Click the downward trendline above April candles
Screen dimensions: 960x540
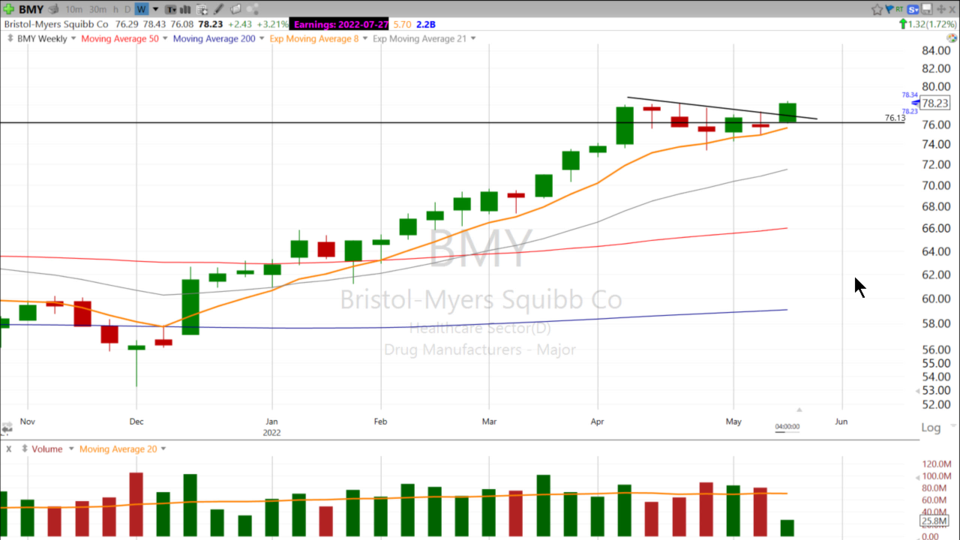pos(722,108)
